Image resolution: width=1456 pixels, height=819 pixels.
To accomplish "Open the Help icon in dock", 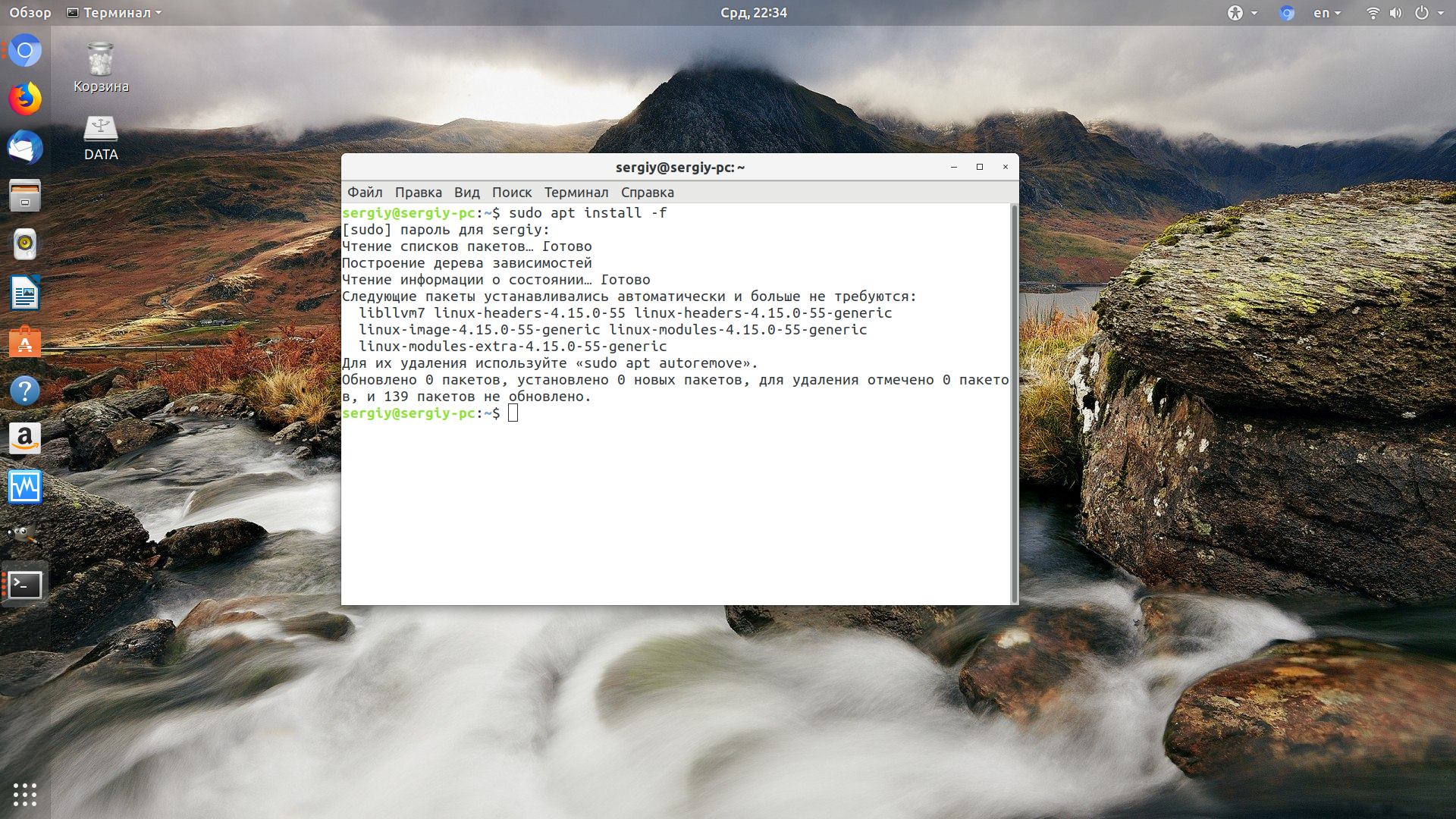I will [x=25, y=391].
